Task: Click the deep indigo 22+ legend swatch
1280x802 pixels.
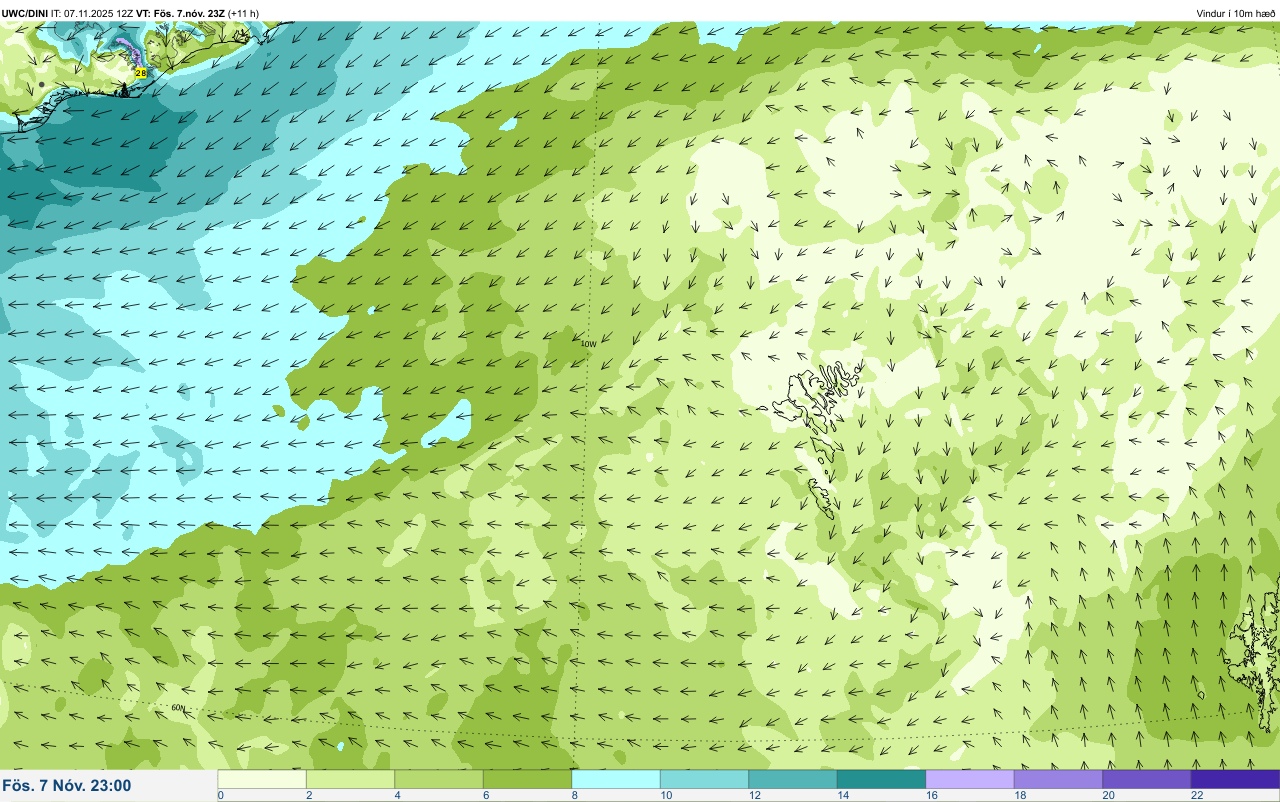Action: (1235, 779)
